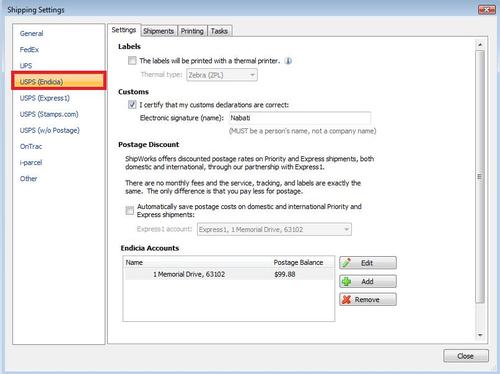Uncheck the customs declarations certify checkbox
The image size is (500, 374).
[132, 105]
